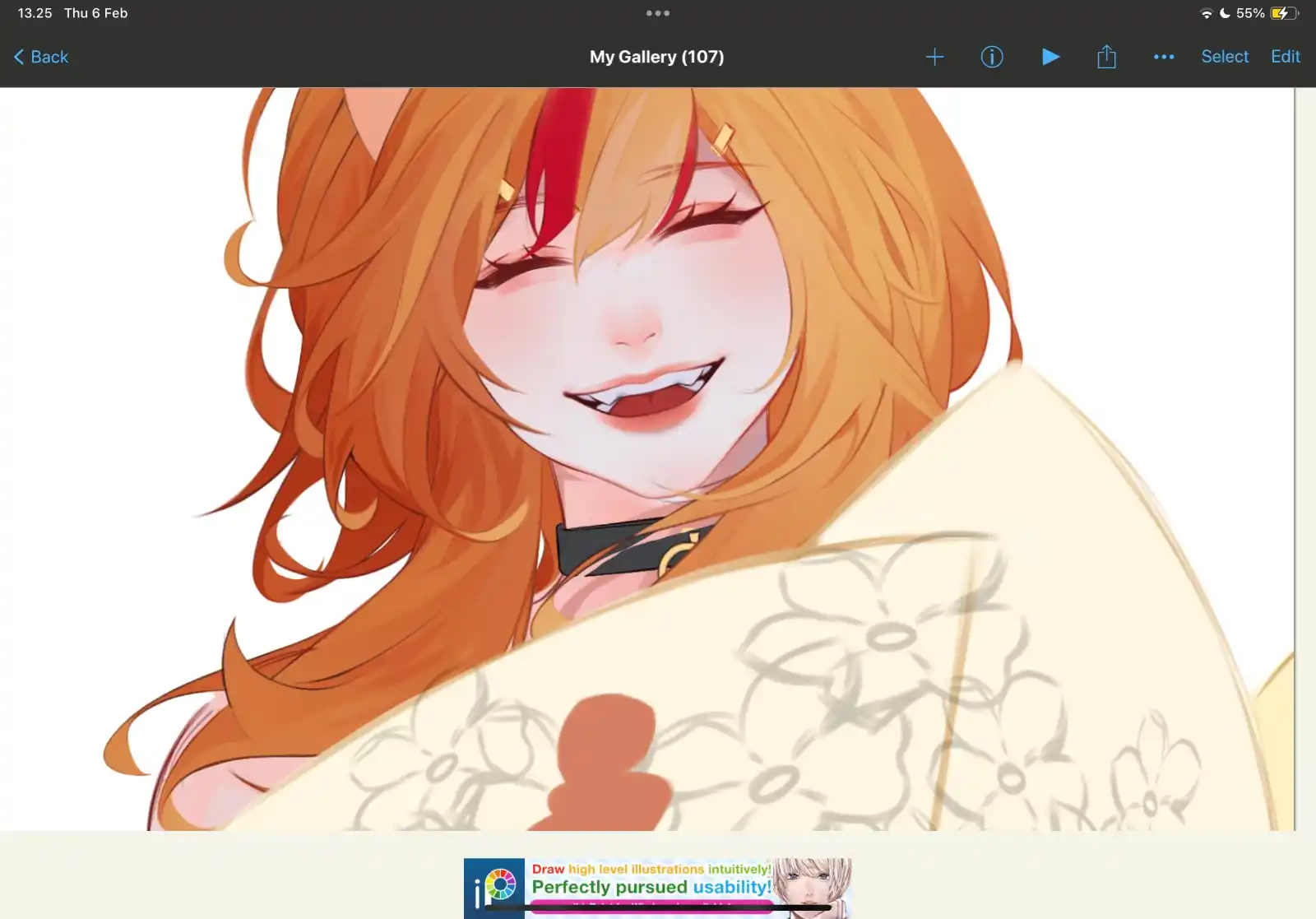The image size is (1316, 919).
Task: Tap Edit to open the artwork
Action: (1286, 57)
